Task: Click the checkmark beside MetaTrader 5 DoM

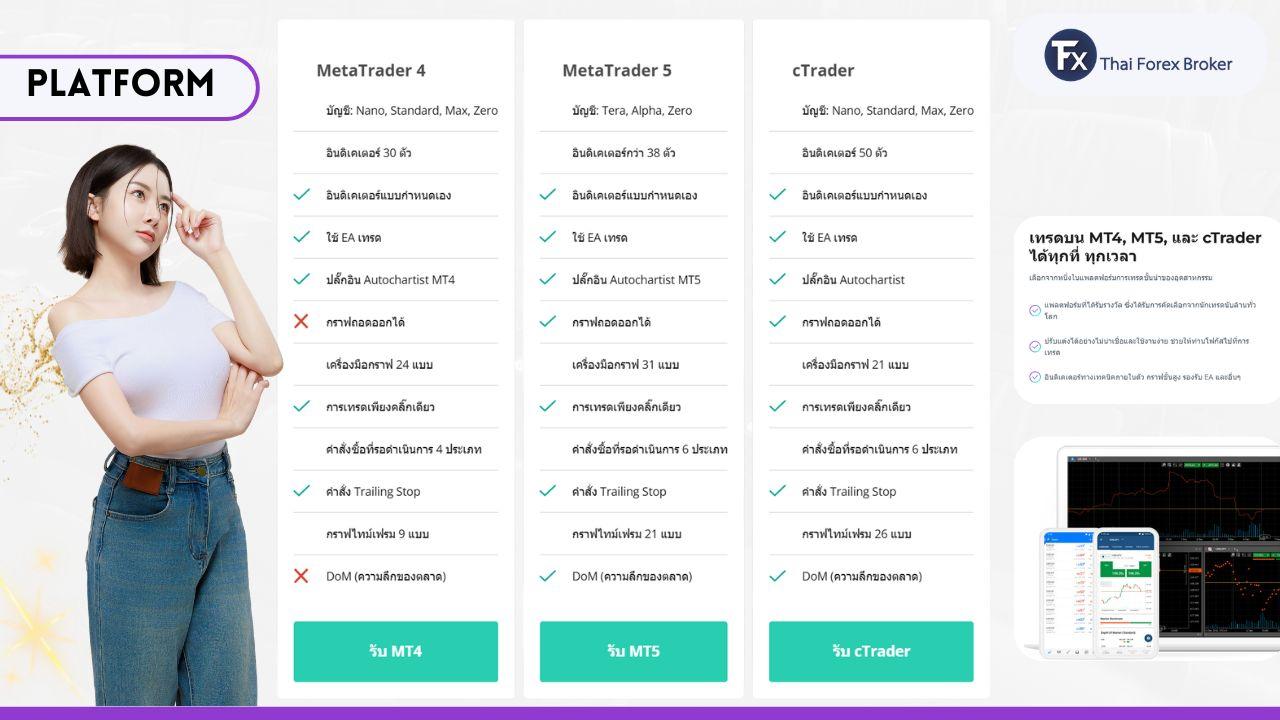Action: coord(547,576)
